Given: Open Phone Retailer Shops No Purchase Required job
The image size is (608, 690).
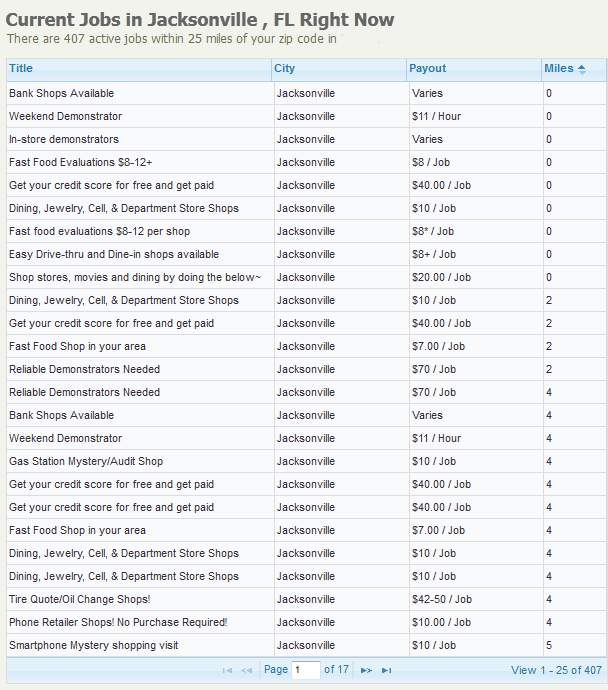Looking at the screenshot, I should coord(118,622).
